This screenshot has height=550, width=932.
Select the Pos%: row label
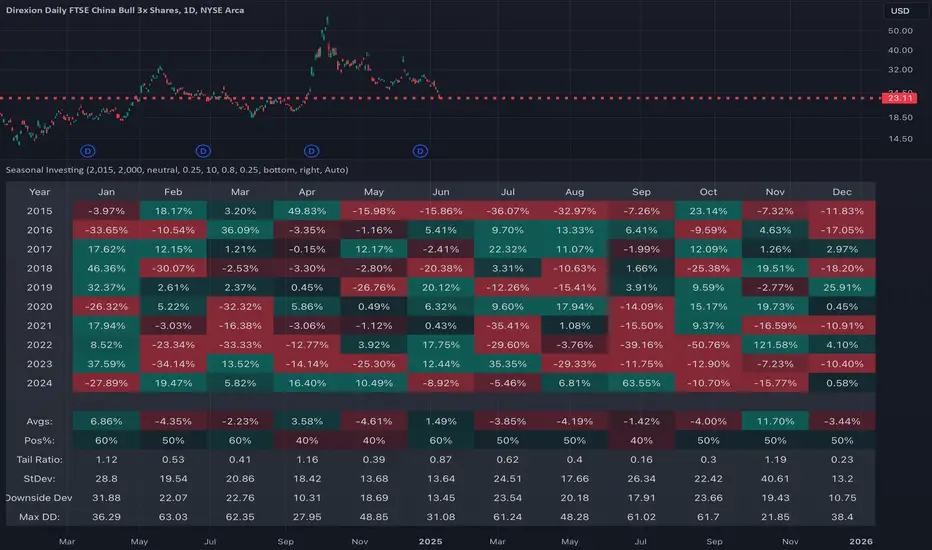[x=40, y=441]
